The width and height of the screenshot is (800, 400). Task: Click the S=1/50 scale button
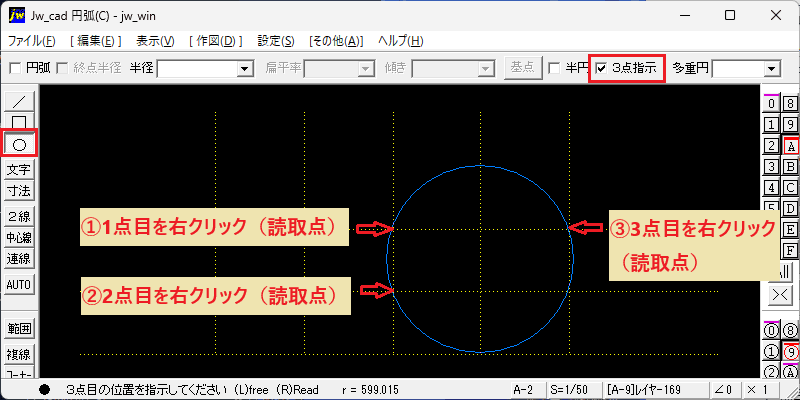[572, 390]
